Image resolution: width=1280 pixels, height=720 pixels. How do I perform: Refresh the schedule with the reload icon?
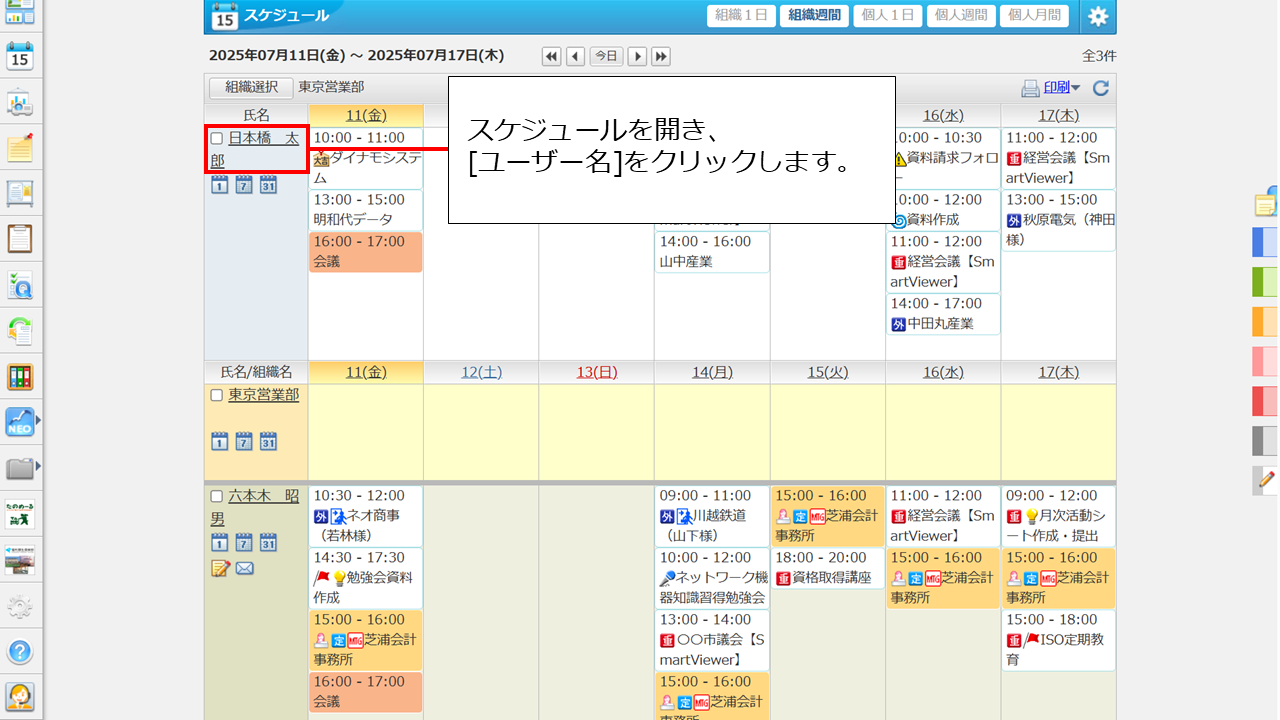(x=1100, y=88)
